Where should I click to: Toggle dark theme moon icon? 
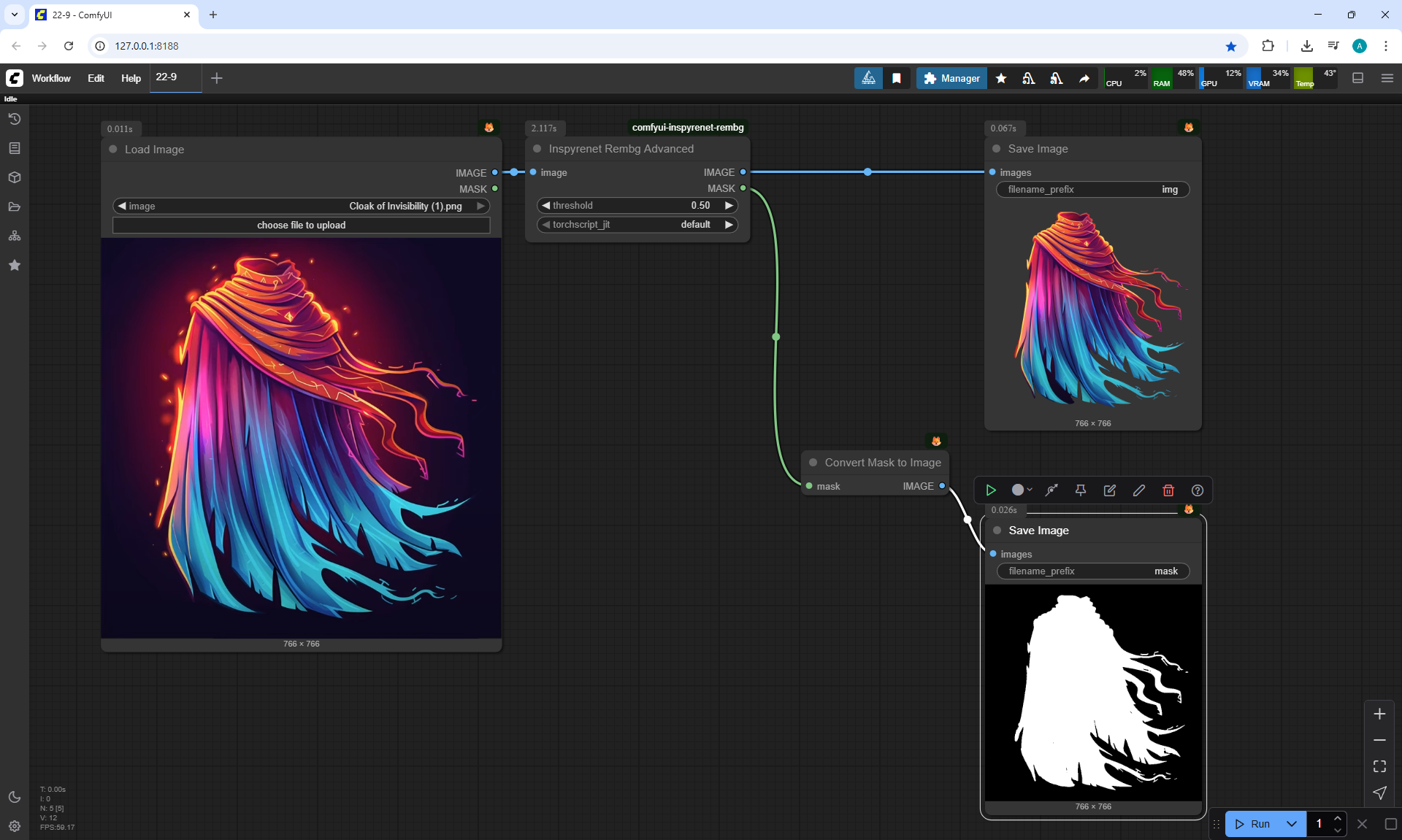(x=15, y=797)
